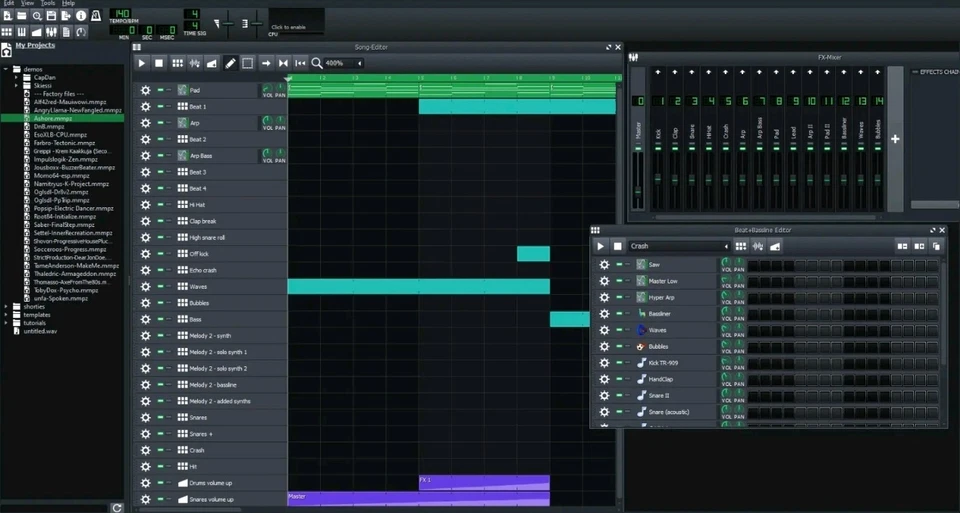Play the song in Song-Editor
The width and height of the screenshot is (960, 513).
tap(141, 63)
